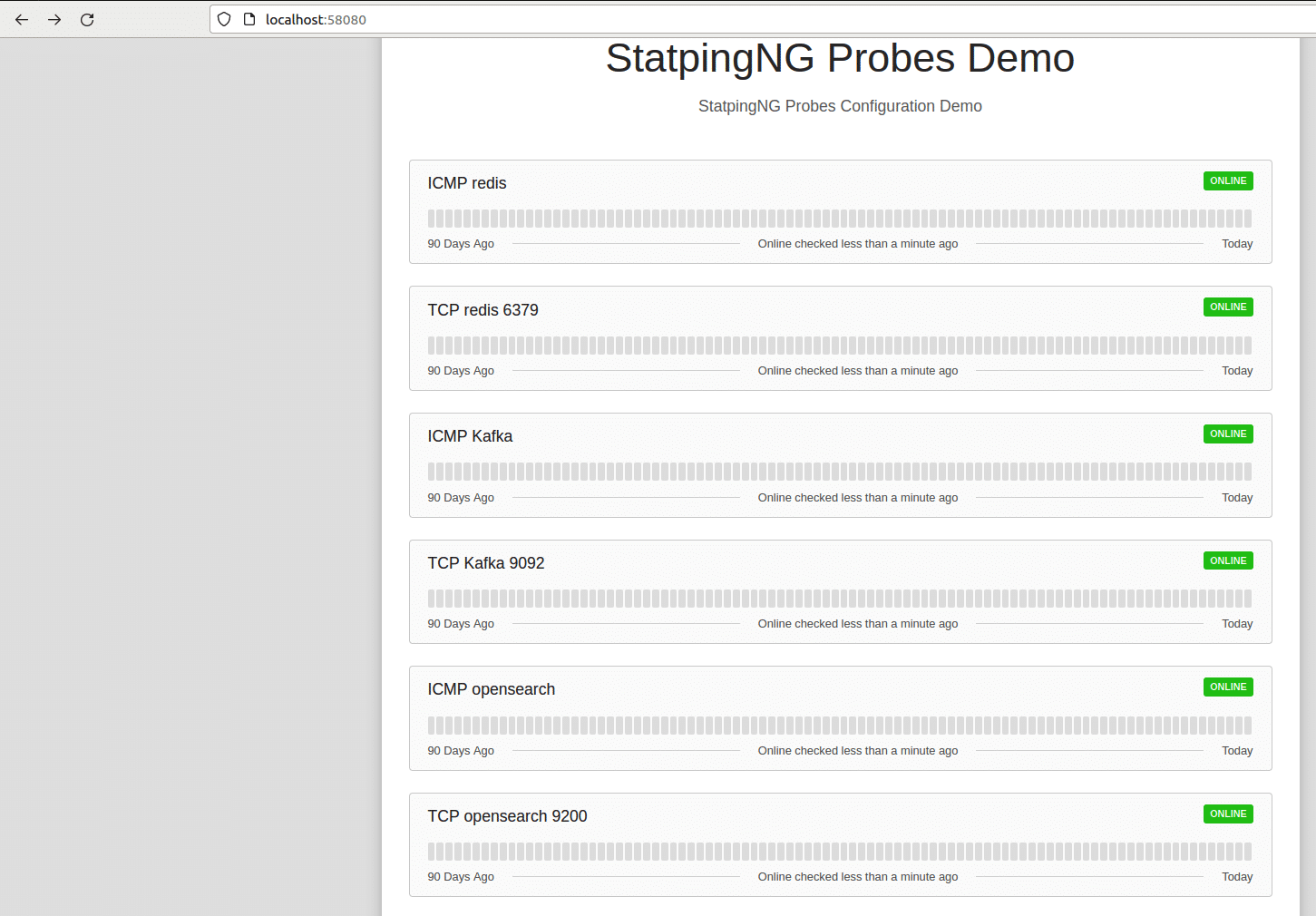Image resolution: width=1316 pixels, height=916 pixels.
Task: Click 'Today' in the TCP opensearch 9200 card
Action: (1237, 877)
